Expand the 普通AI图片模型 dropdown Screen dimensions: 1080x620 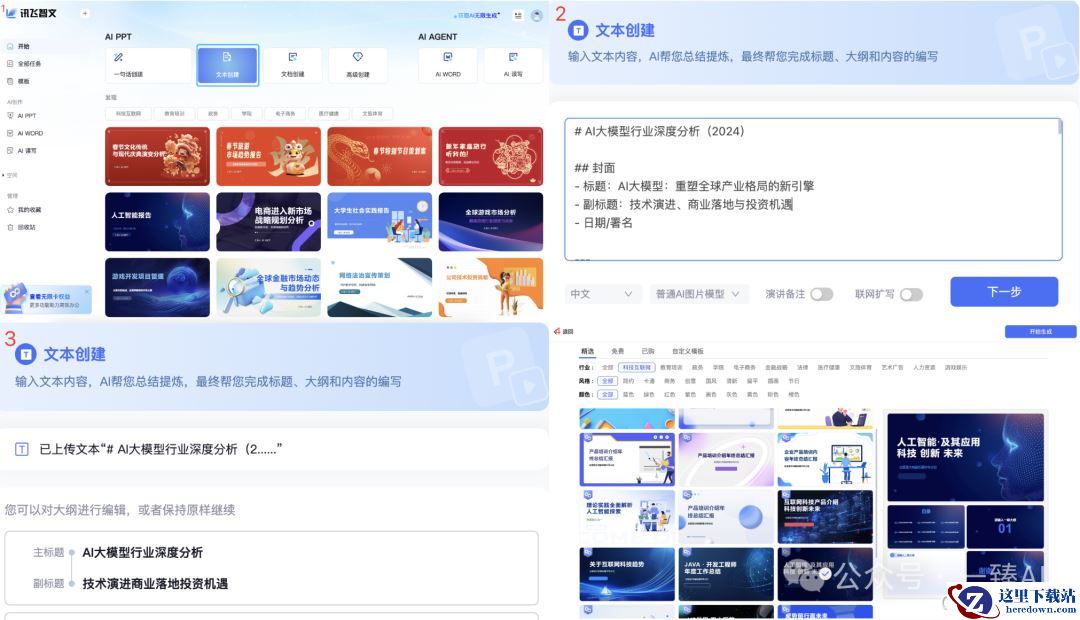pyautogui.click(x=697, y=294)
